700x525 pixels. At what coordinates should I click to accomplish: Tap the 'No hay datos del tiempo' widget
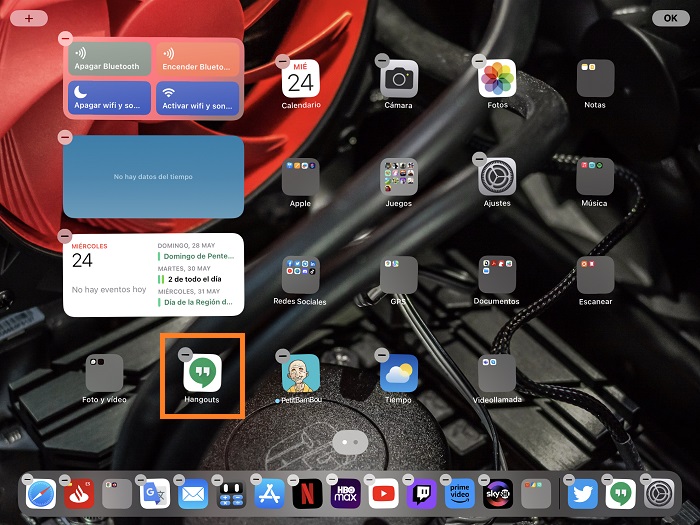click(x=153, y=177)
